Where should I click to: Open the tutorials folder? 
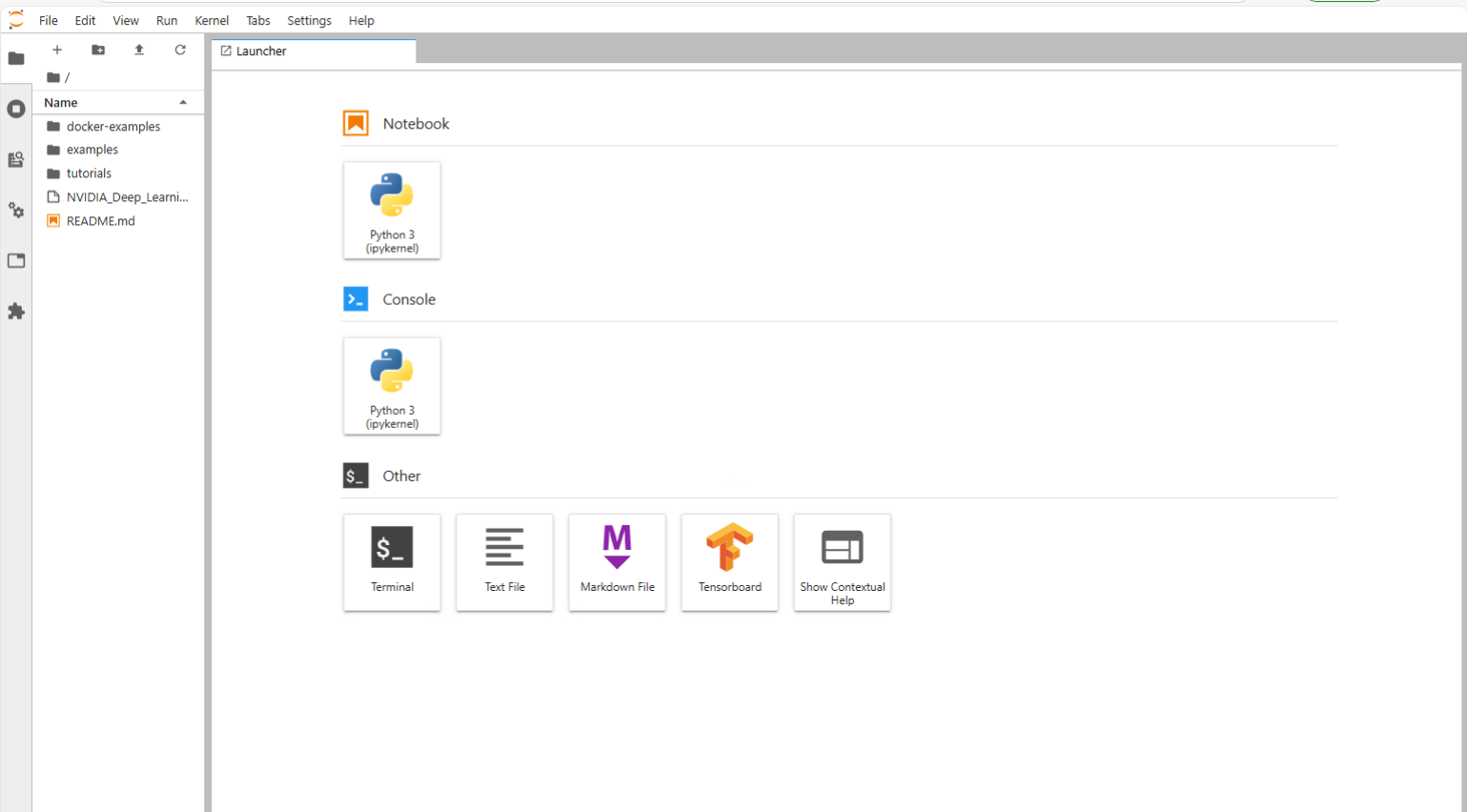pos(118,173)
